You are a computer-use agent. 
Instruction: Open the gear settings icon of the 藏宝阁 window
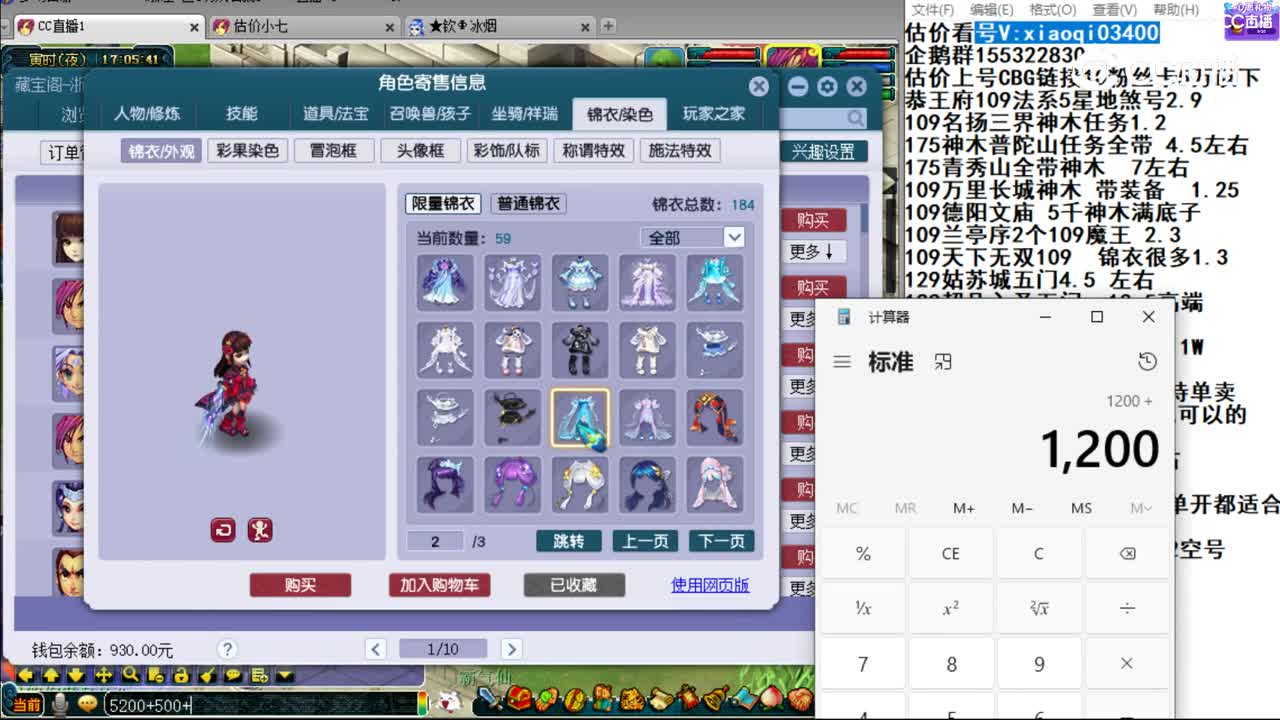[x=826, y=87]
